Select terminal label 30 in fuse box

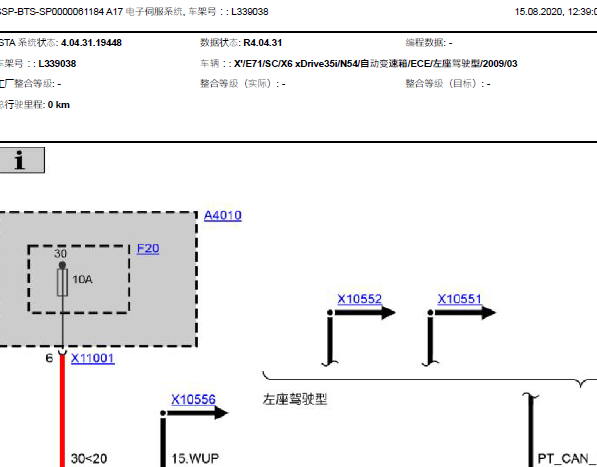tap(60, 253)
